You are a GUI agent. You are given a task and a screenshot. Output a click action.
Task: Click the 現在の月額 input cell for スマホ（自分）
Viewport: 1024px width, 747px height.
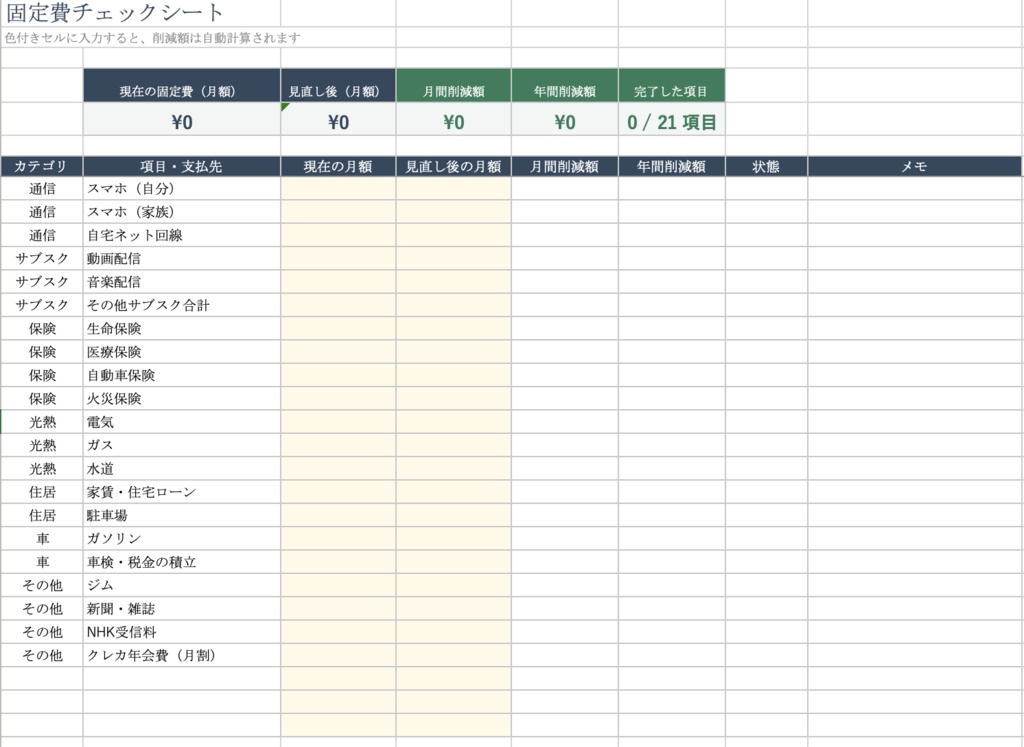(338, 189)
